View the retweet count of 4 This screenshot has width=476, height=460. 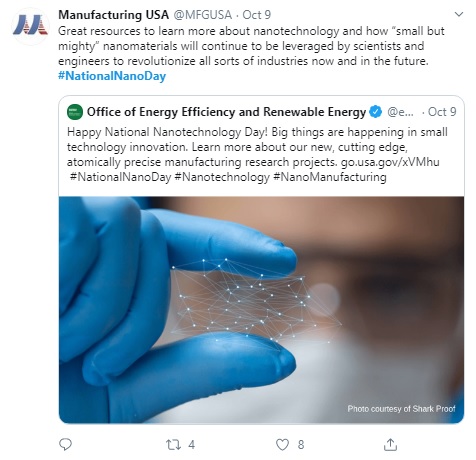point(192,445)
